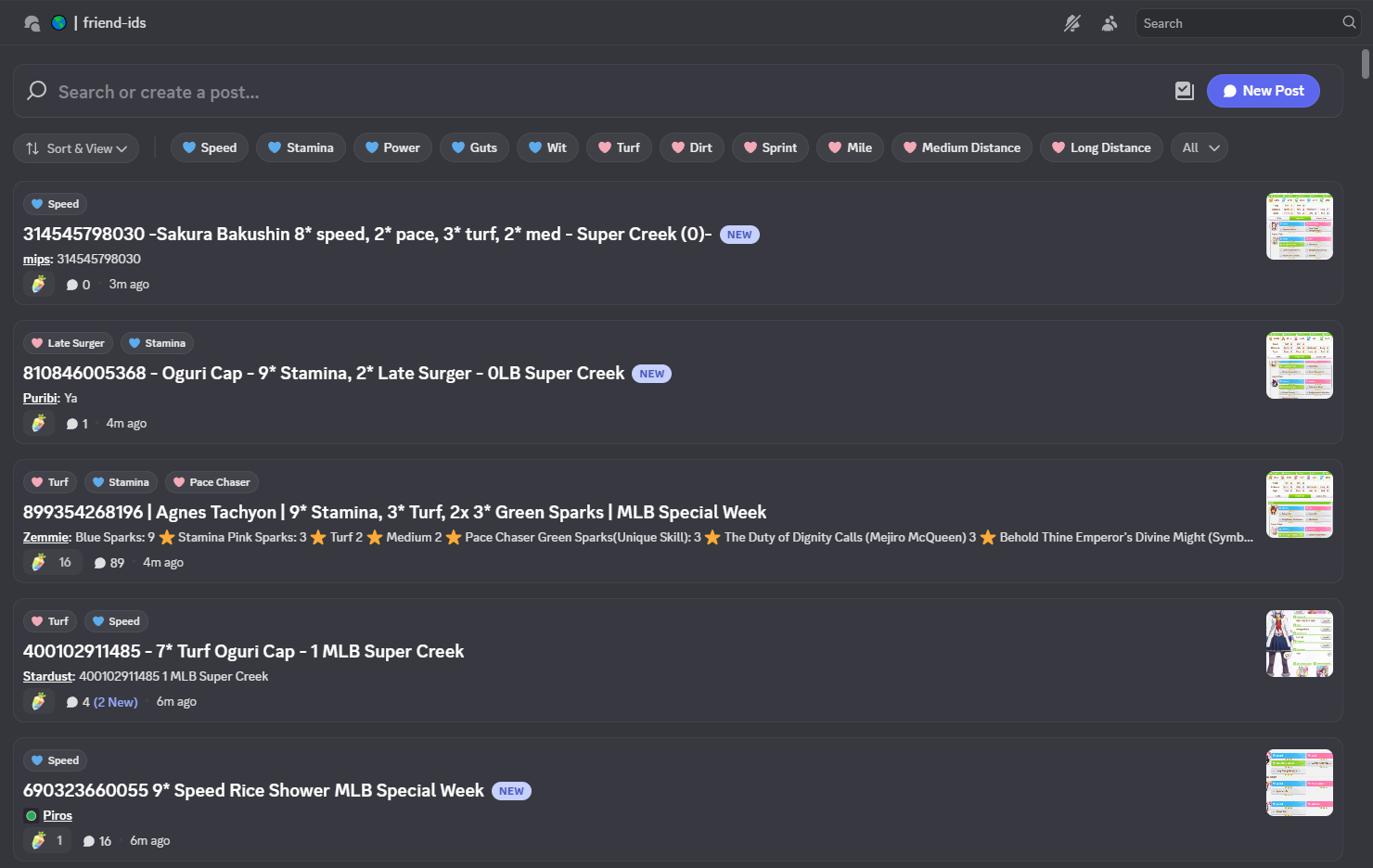Toggle the notification mute bell icon
Screen dimensions: 1373x868
tap(1071, 23)
